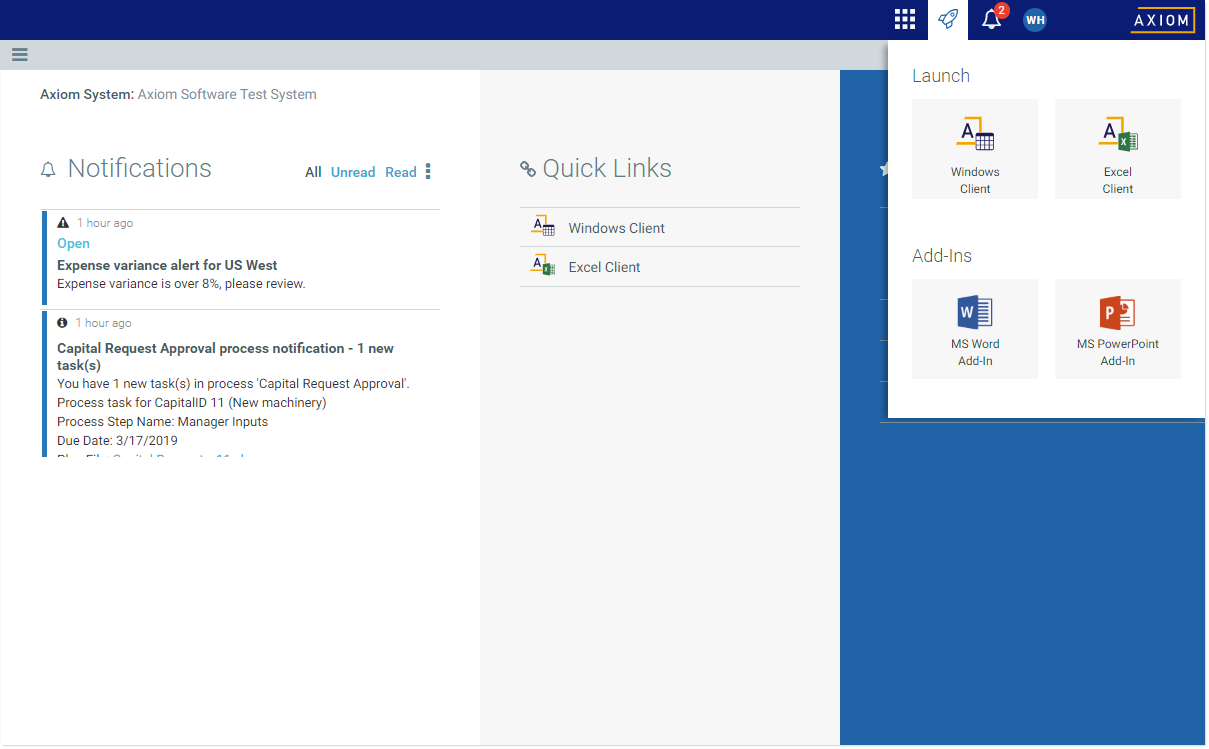Image resolution: width=1209 pixels, height=749 pixels.
Task: Open the notifications three-dot options menu
Action: click(428, 172)
